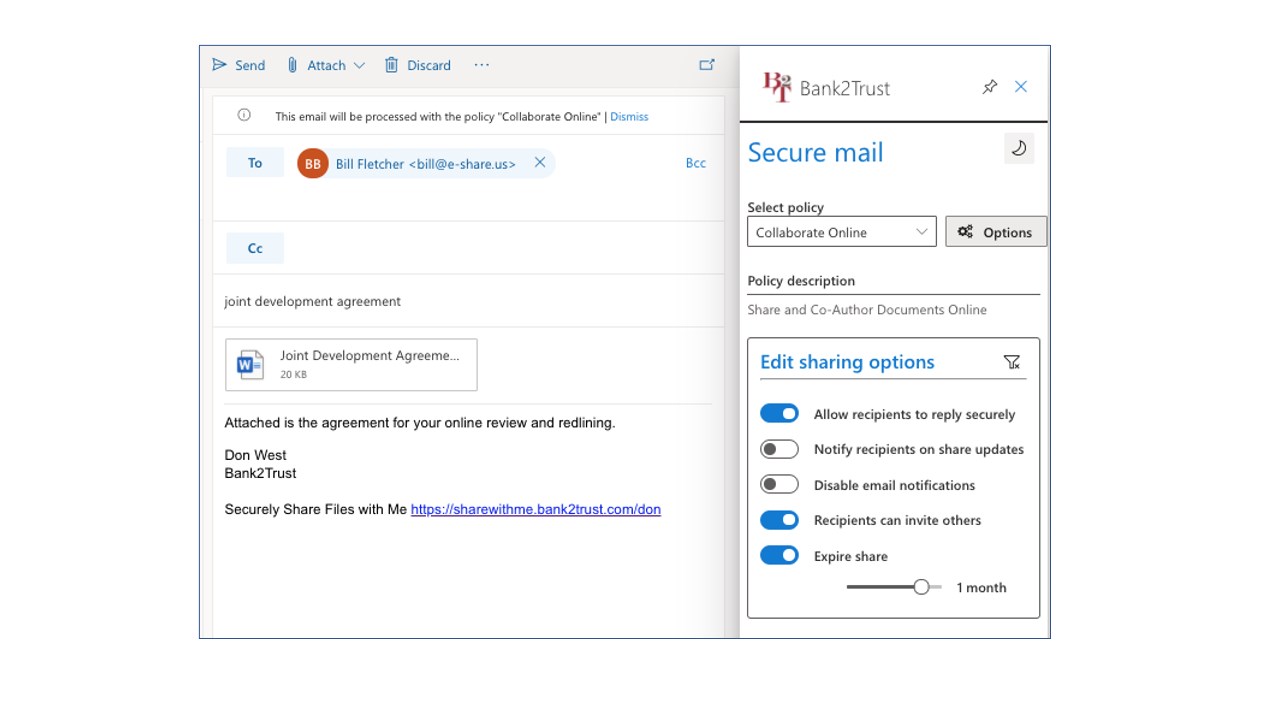The height and width of the screenshot is (720, 1280).
Task: Open the more actions ellipsis menu
Action: click(482, 65)
